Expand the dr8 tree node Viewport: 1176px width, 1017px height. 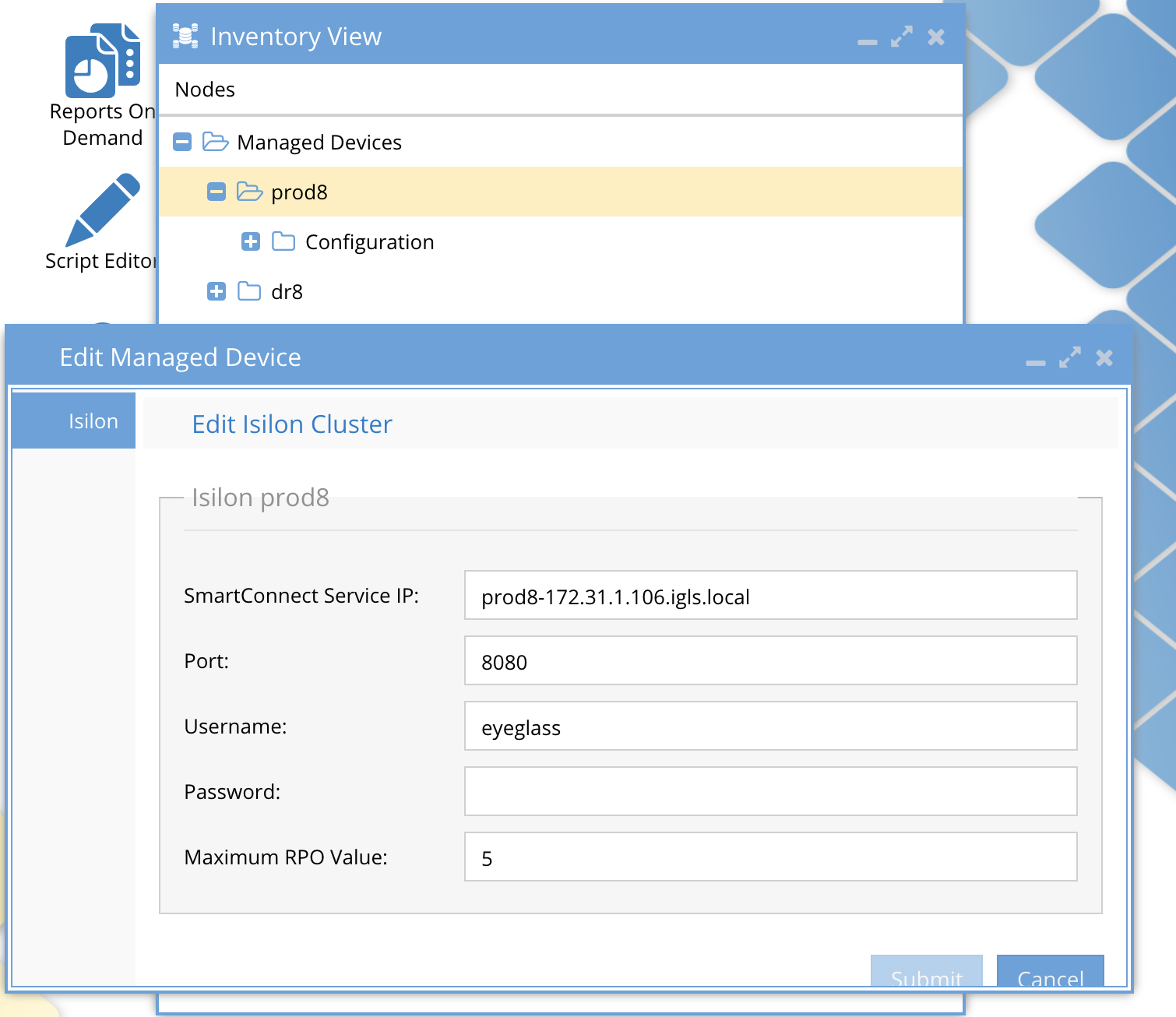217,291
